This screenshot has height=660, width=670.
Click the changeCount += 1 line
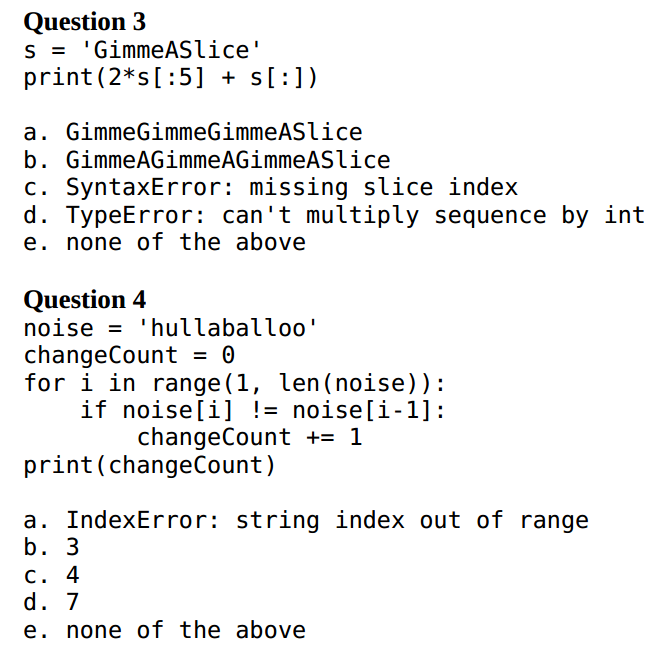pos(250,438)
